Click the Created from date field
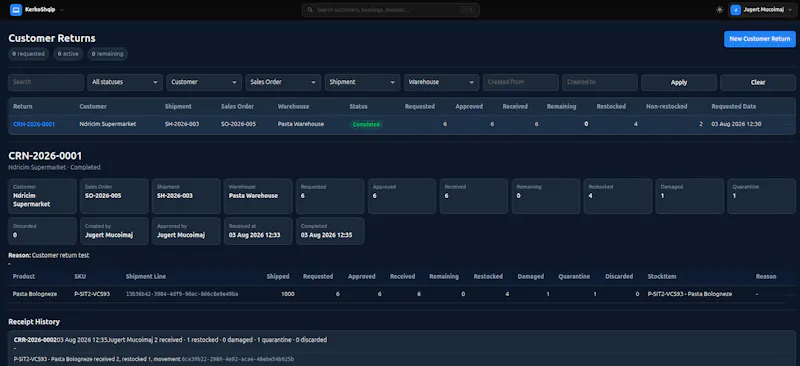 pyautogui.click(x=521, y=82)
